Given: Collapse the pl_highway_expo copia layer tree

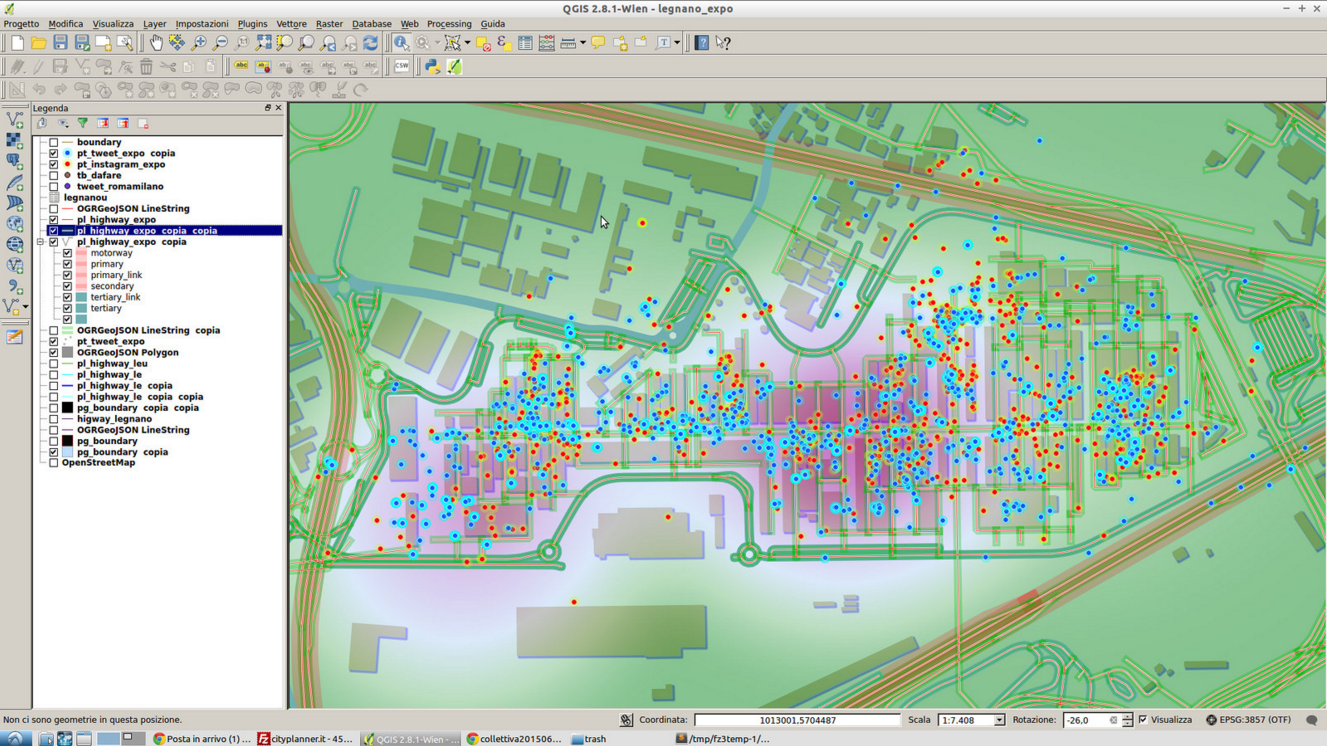Looking at the screenshot, I should [x=41, y=242].
